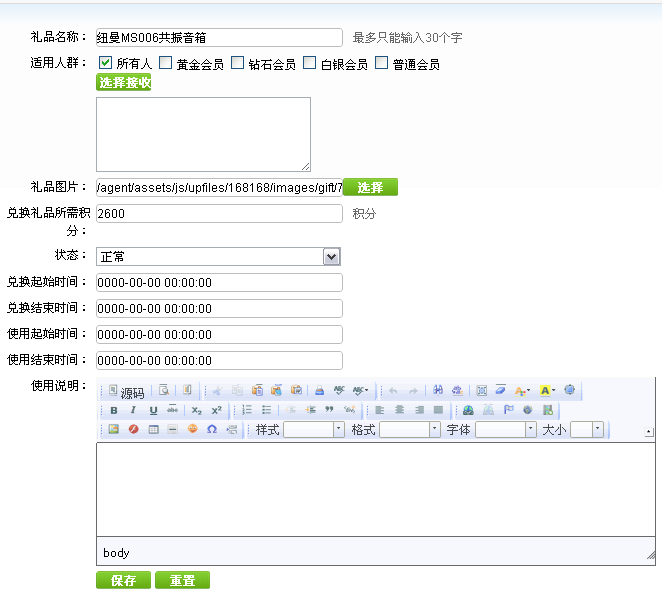Apply underline formatting in editor

pyautogui.click(x=153, y=411)
